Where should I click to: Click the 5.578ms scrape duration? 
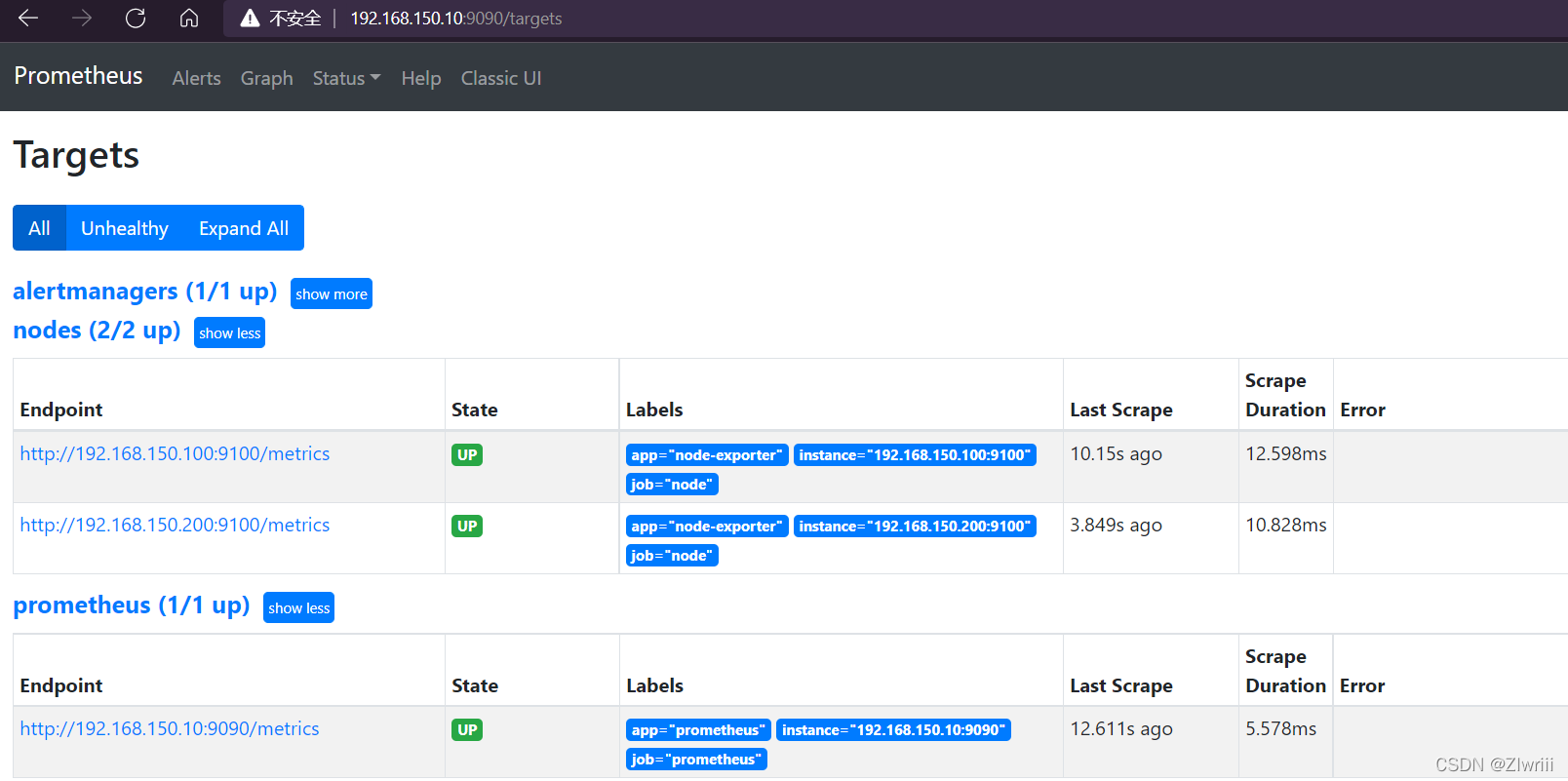pos(1281,728)
